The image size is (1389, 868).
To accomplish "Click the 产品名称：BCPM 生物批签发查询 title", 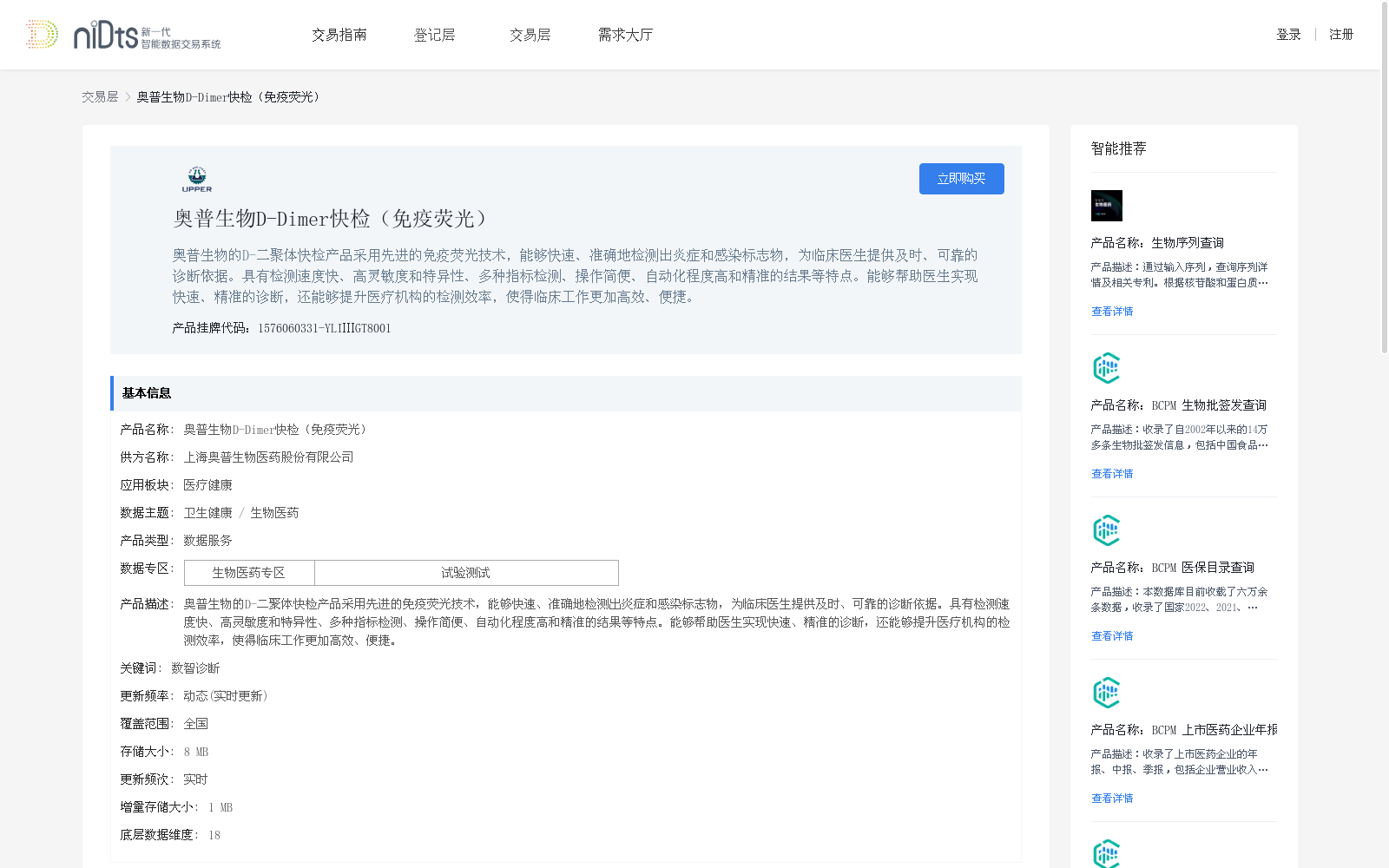I will tap(1179, 405).
